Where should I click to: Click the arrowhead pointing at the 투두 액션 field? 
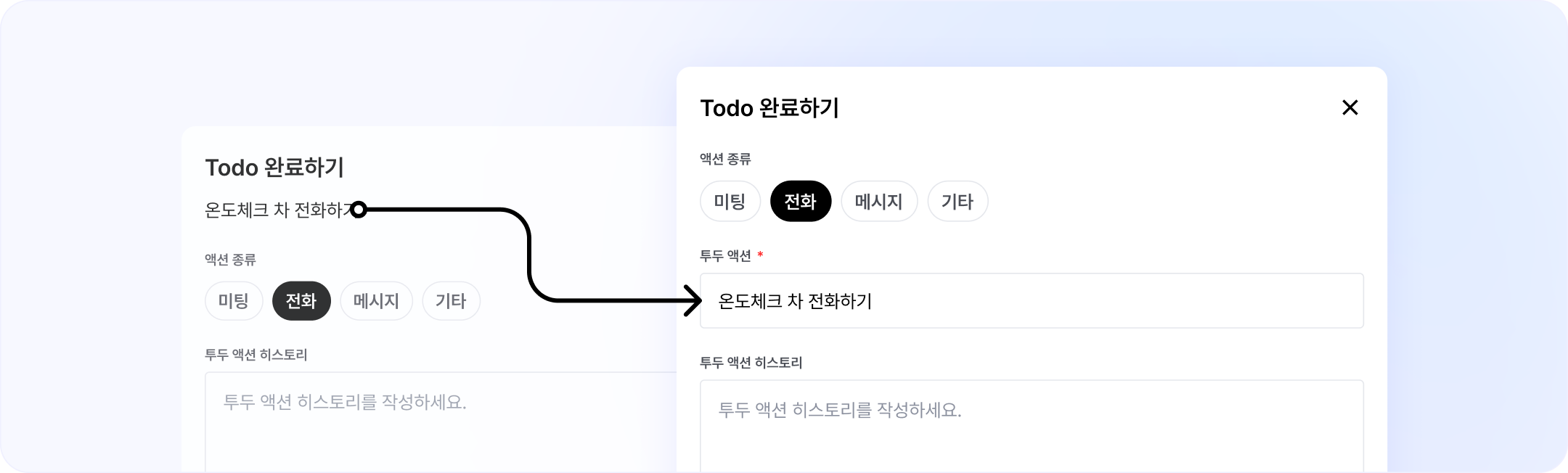click(x=693, y=300)
